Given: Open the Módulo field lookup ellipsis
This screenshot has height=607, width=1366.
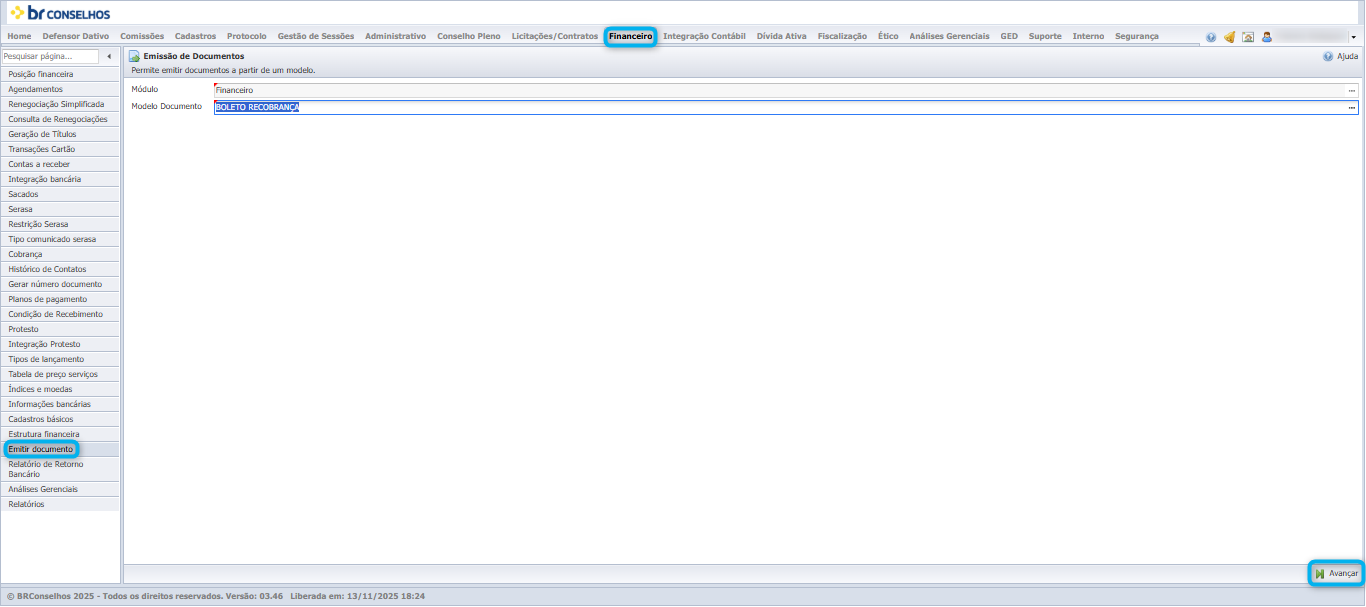Looking at the screenshot, I should pos(1351,90).
